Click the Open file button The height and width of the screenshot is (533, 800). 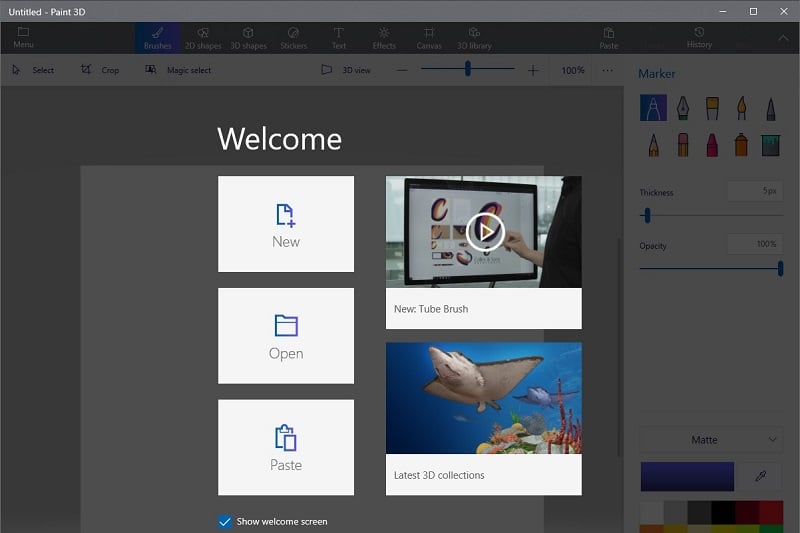click(x=286, y=336)
